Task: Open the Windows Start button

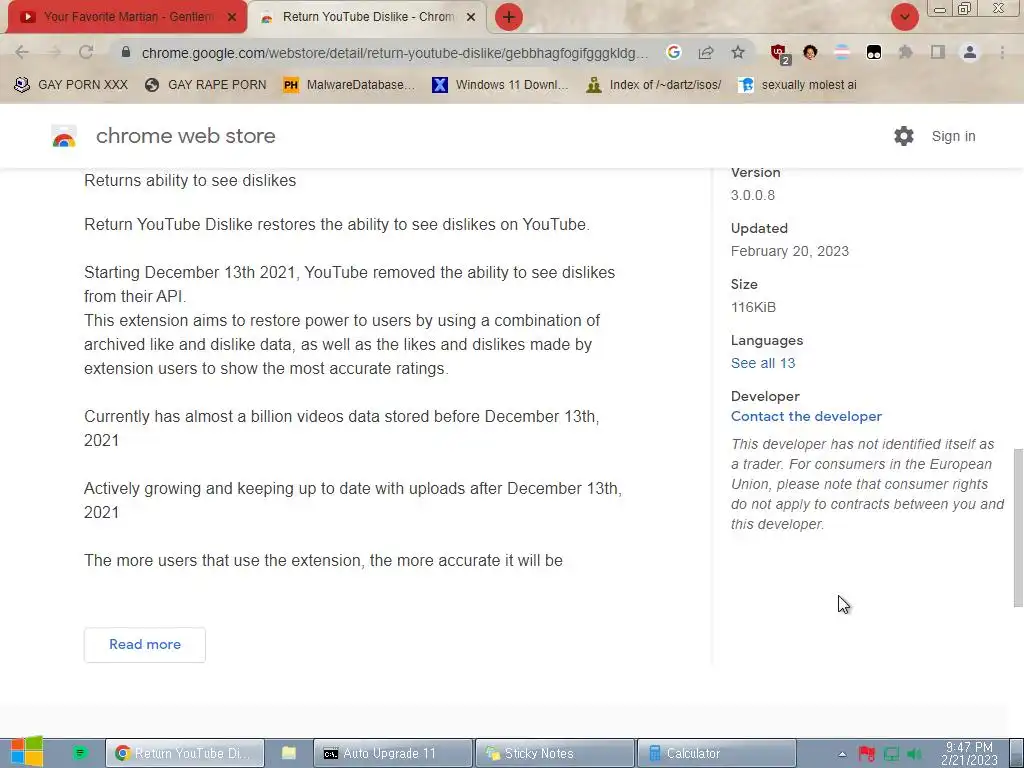Action: pos(27,751)
